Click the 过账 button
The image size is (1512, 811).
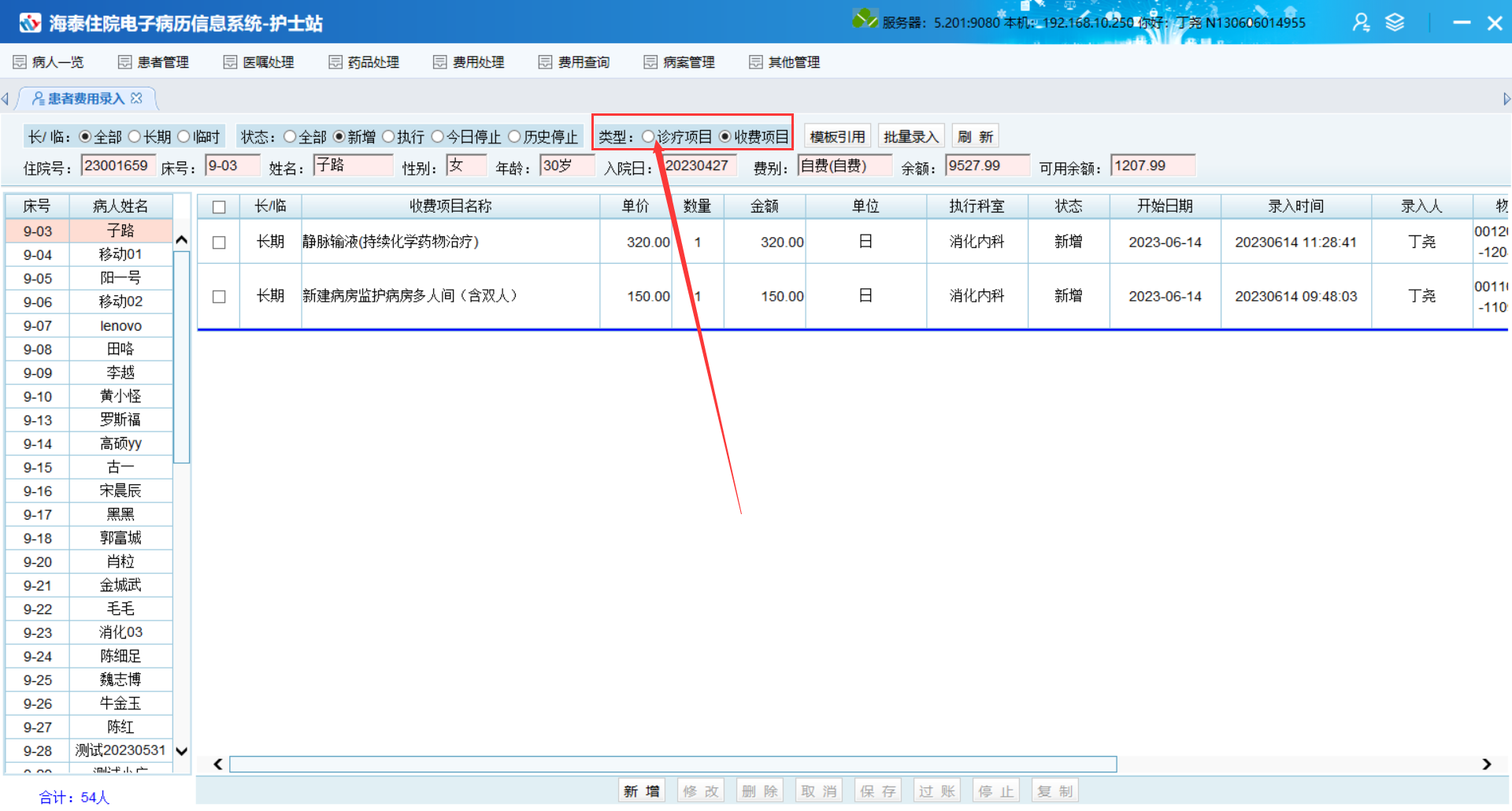[x=937, y=791]
